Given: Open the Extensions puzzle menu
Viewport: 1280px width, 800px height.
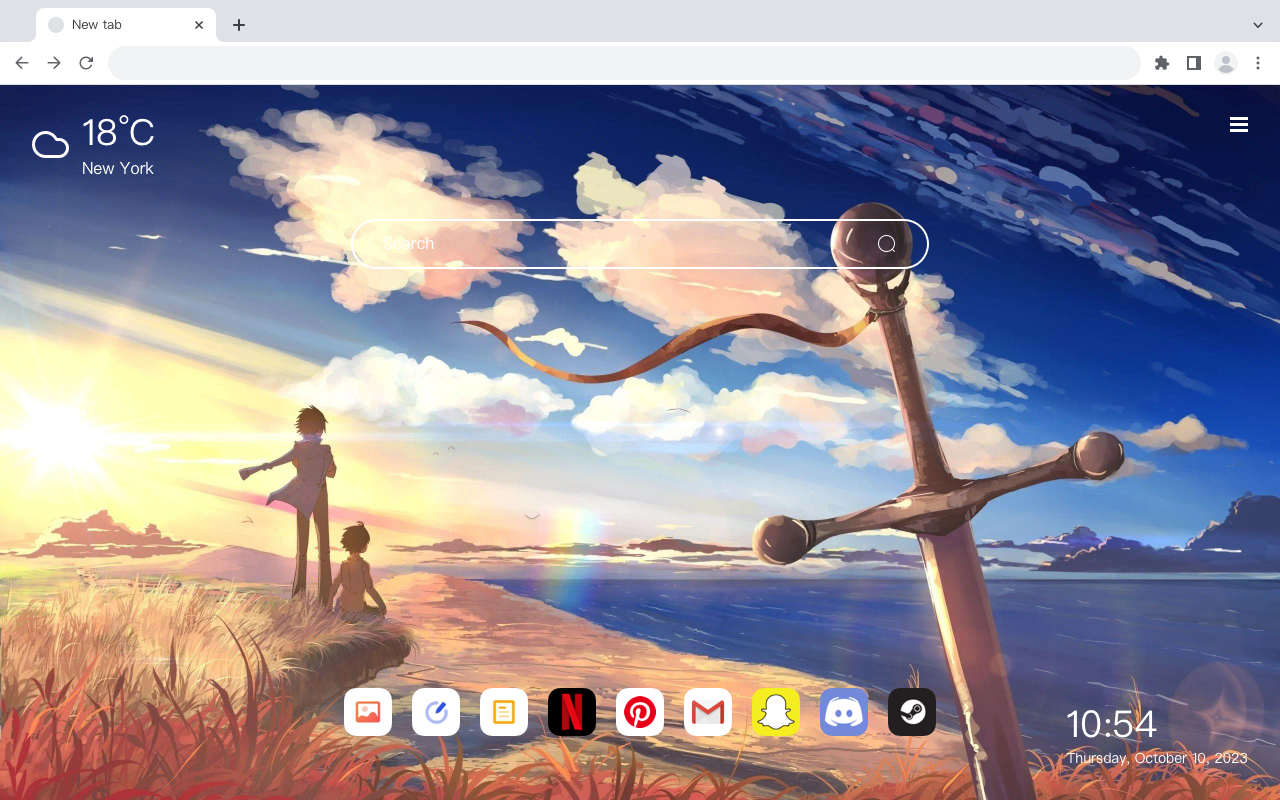Looking at the screenshot, I should (1161, 63).
